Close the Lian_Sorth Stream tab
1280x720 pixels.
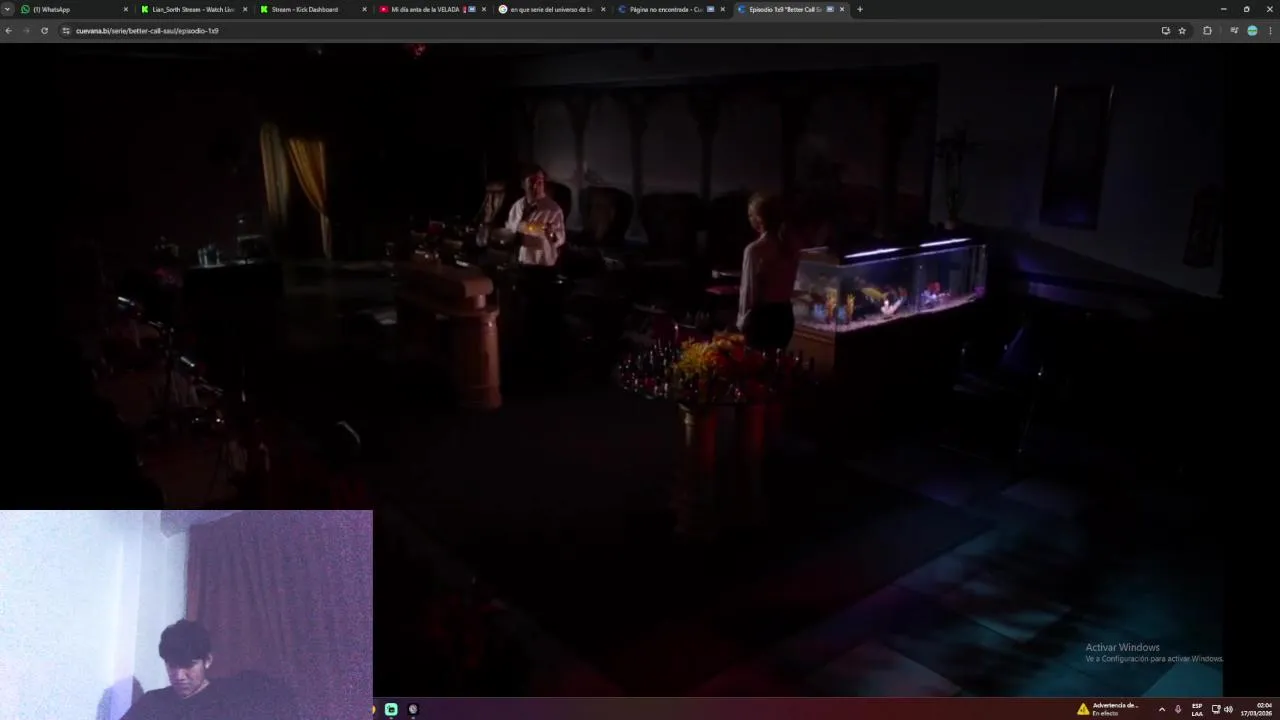(x=245, y=9)
